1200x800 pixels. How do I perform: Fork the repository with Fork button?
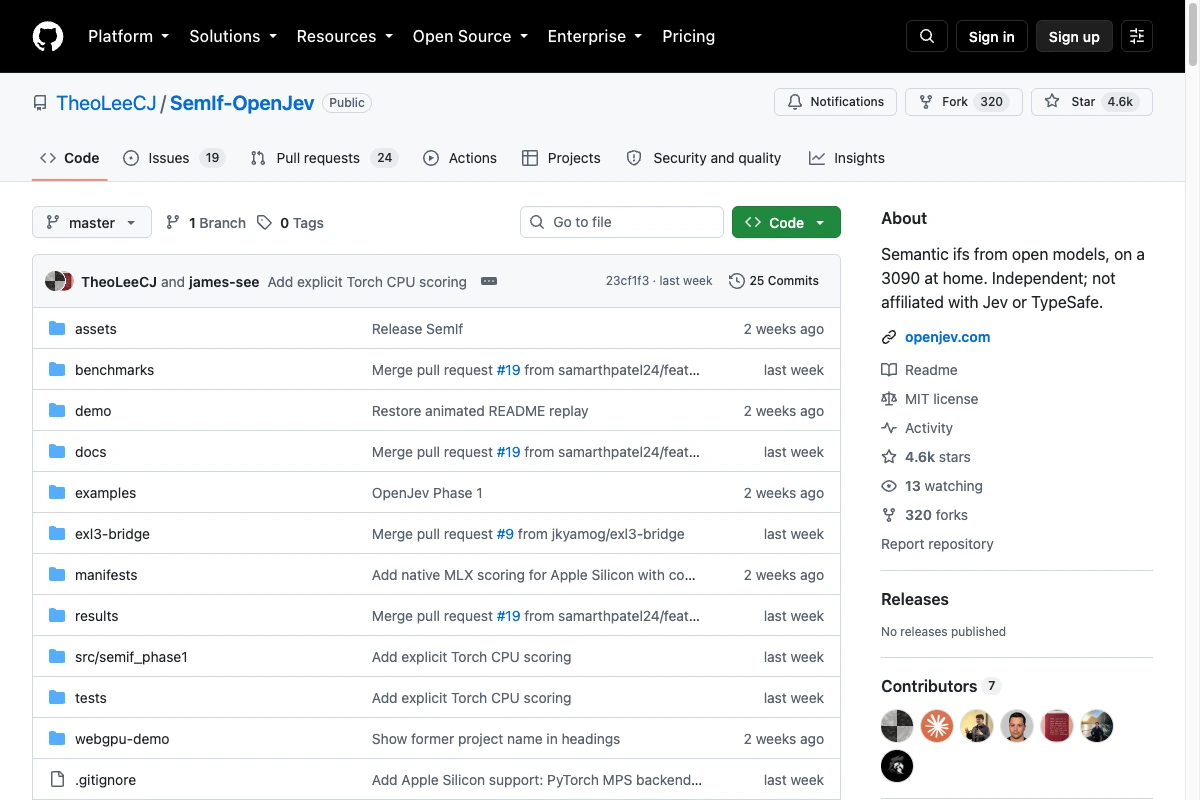[x=963, y=102]
